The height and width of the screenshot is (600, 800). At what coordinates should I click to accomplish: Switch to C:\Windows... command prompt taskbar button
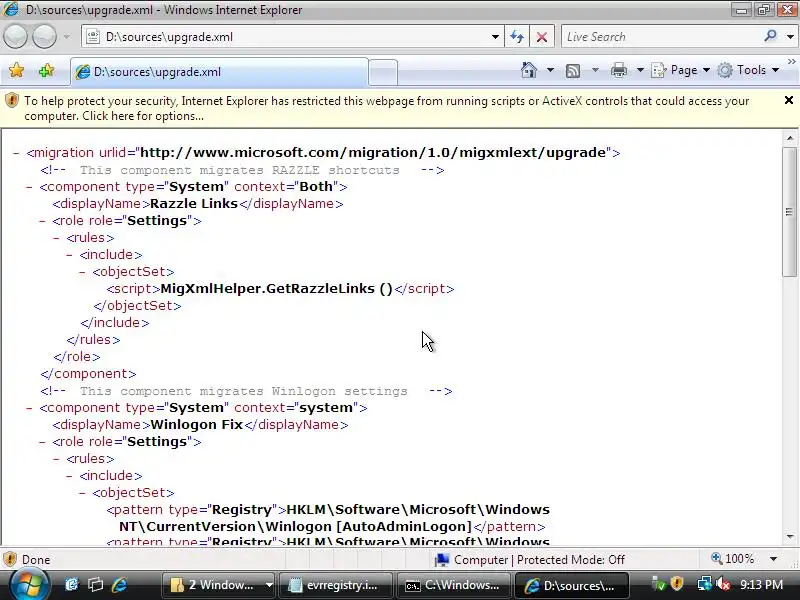point(454,585)
